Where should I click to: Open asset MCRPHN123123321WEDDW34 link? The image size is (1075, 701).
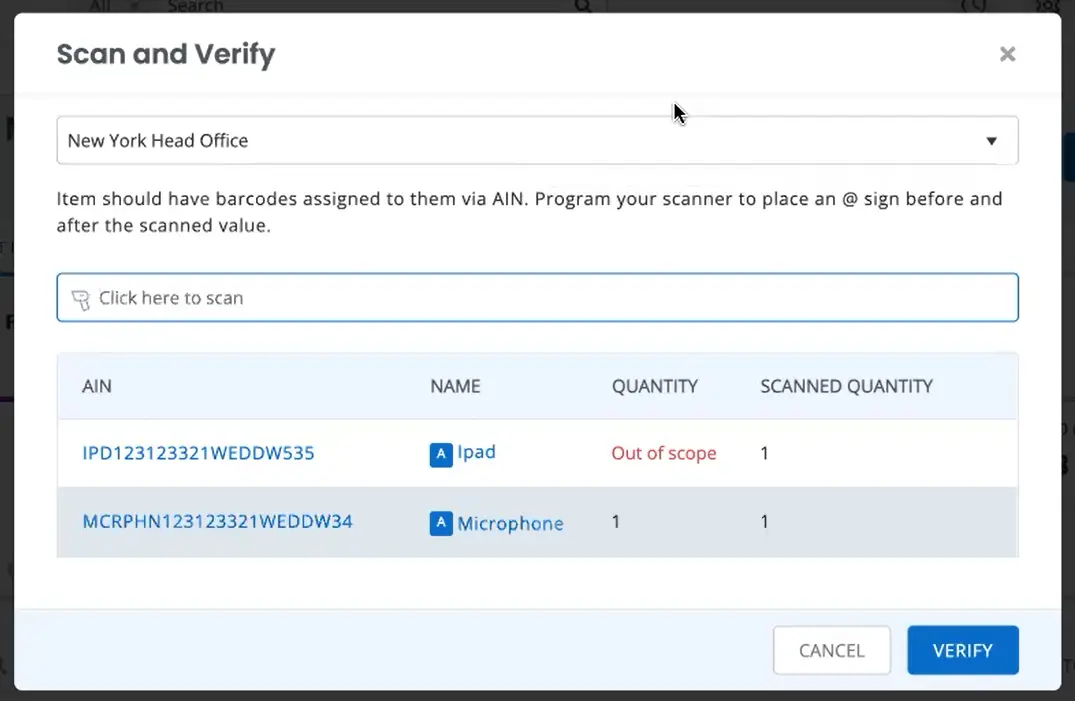coord(217,521)
